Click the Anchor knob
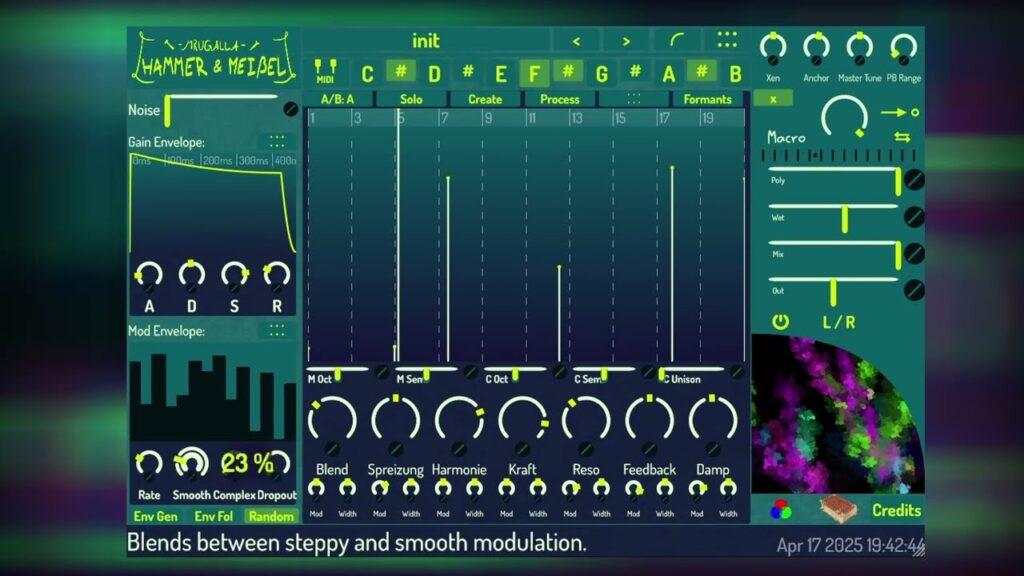 tap(816, 49)
